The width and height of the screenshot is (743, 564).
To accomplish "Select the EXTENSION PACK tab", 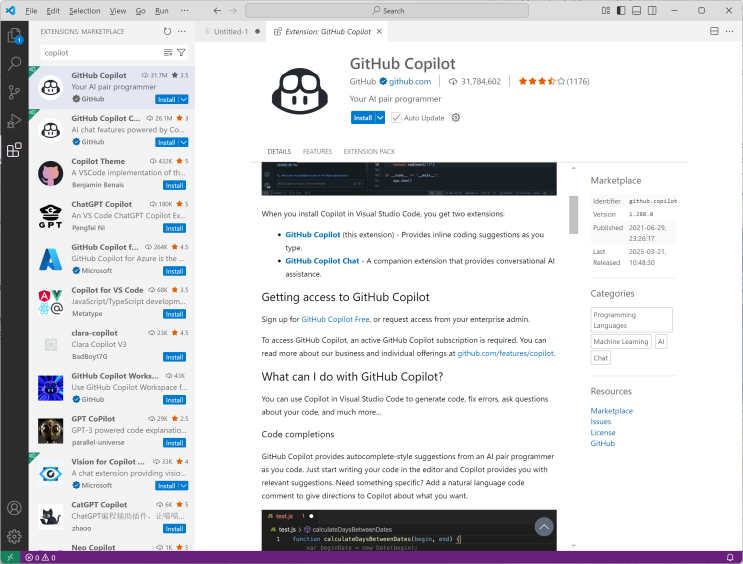I will pos(369,152).
